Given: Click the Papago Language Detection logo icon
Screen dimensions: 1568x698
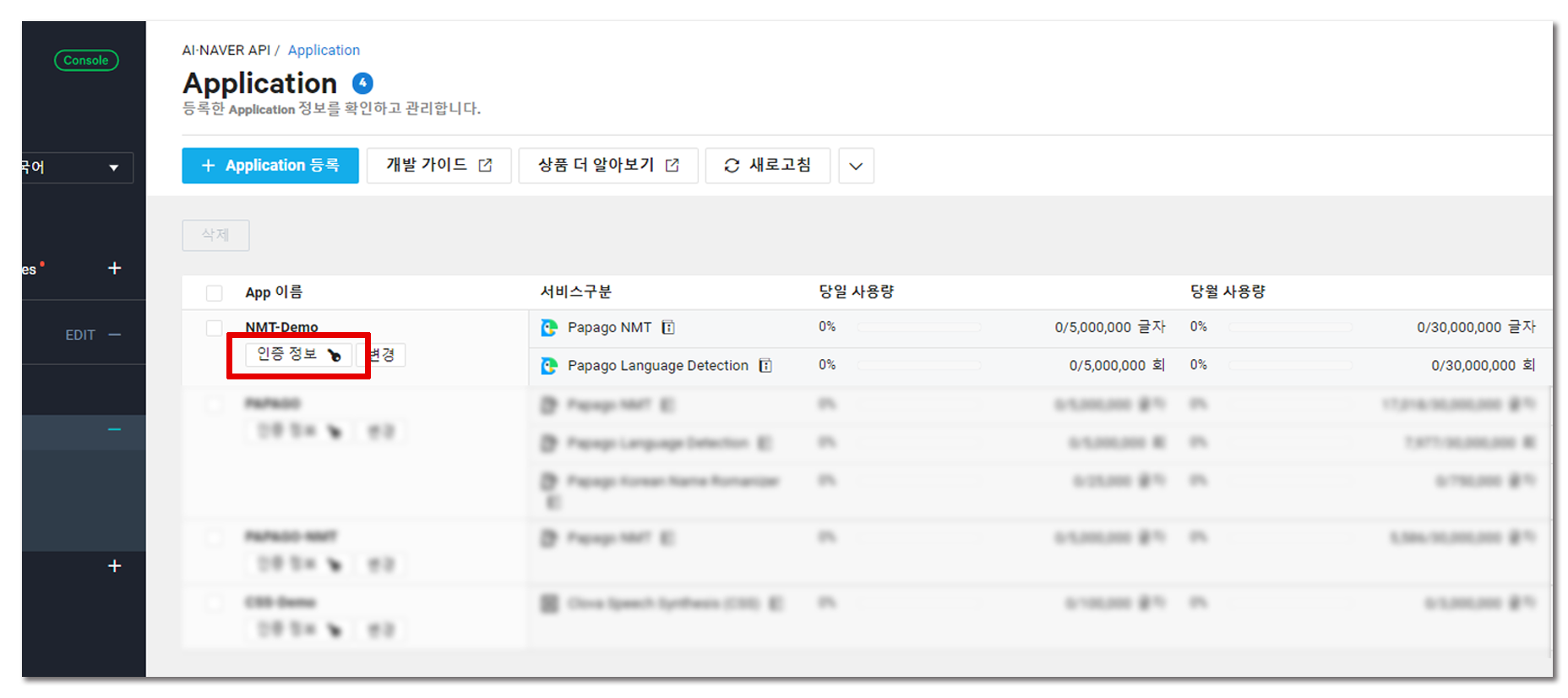Looking at the screenshot, I should click(x=549, y=366).
